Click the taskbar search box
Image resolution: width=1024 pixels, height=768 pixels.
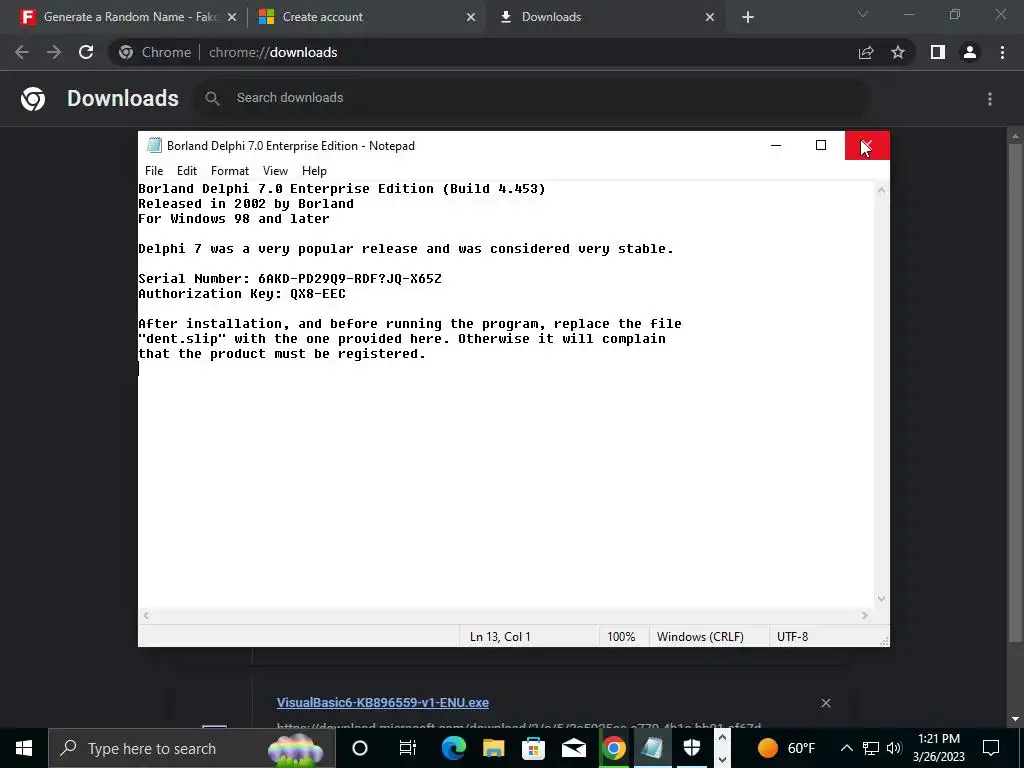point(191,748)
